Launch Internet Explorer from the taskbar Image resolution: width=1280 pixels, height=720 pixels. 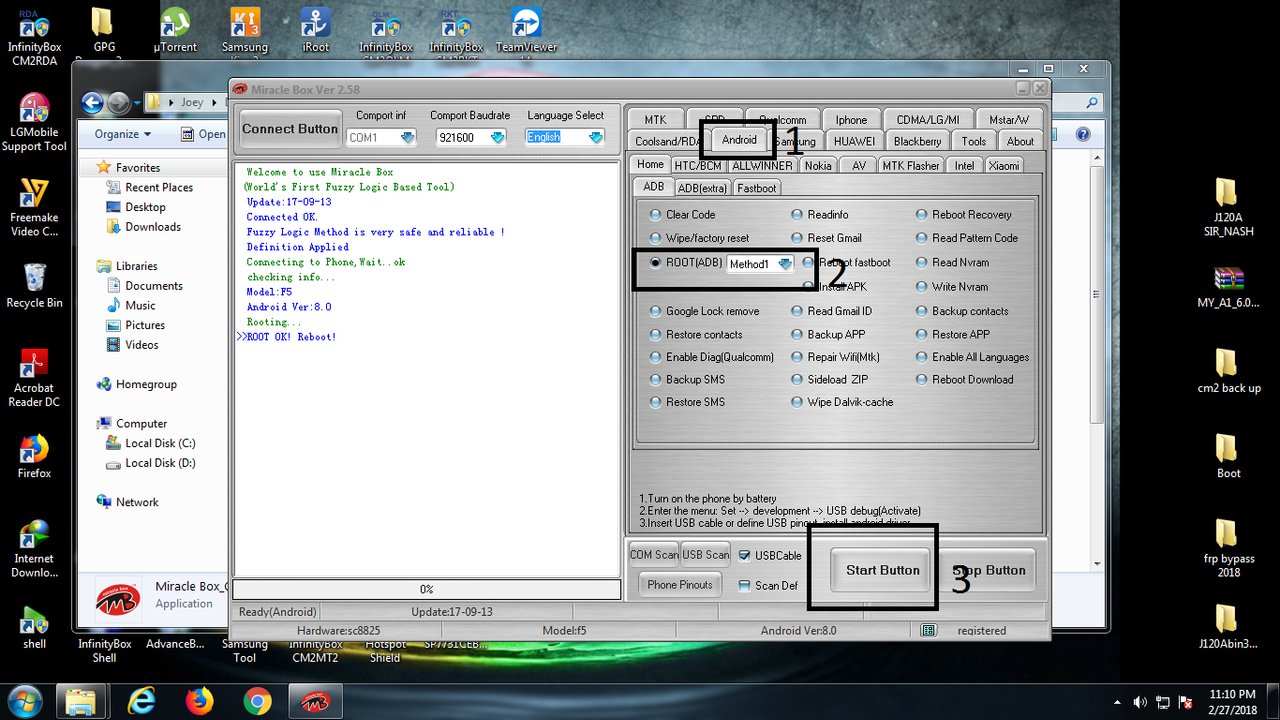141,701
